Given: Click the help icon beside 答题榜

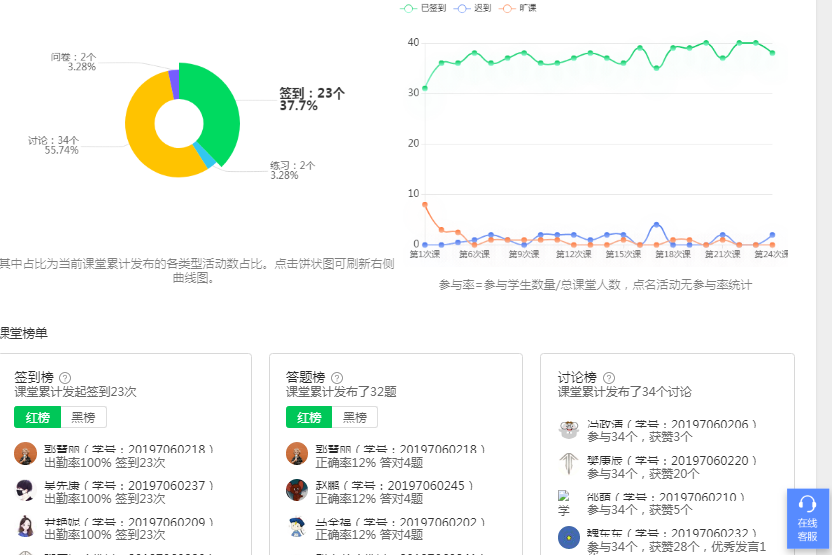Looking at the screenshot, I should click(x=337, y=377).
